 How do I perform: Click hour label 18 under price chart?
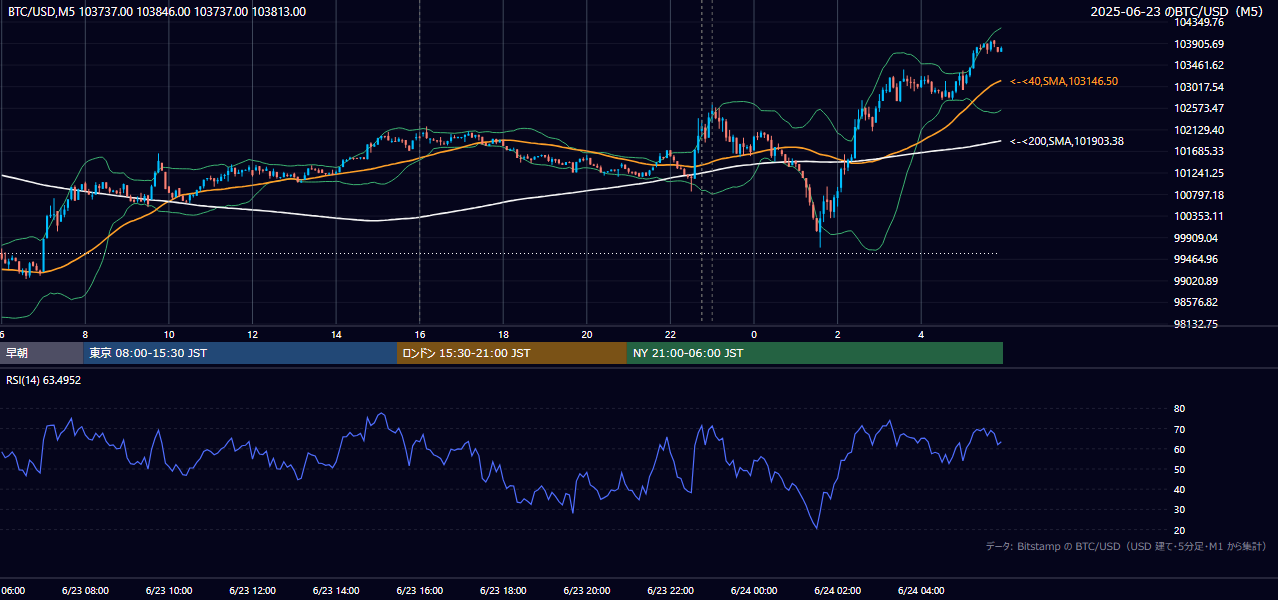(x=503, y=334)
